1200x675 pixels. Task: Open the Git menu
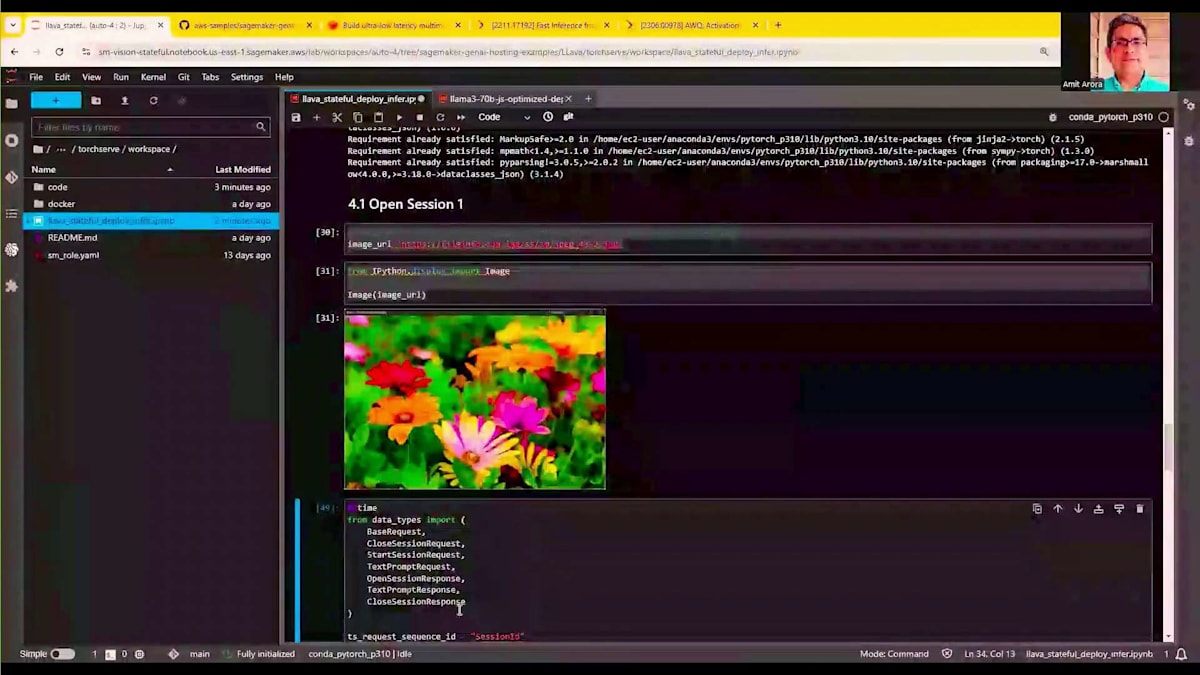click(x=184, y=77)
